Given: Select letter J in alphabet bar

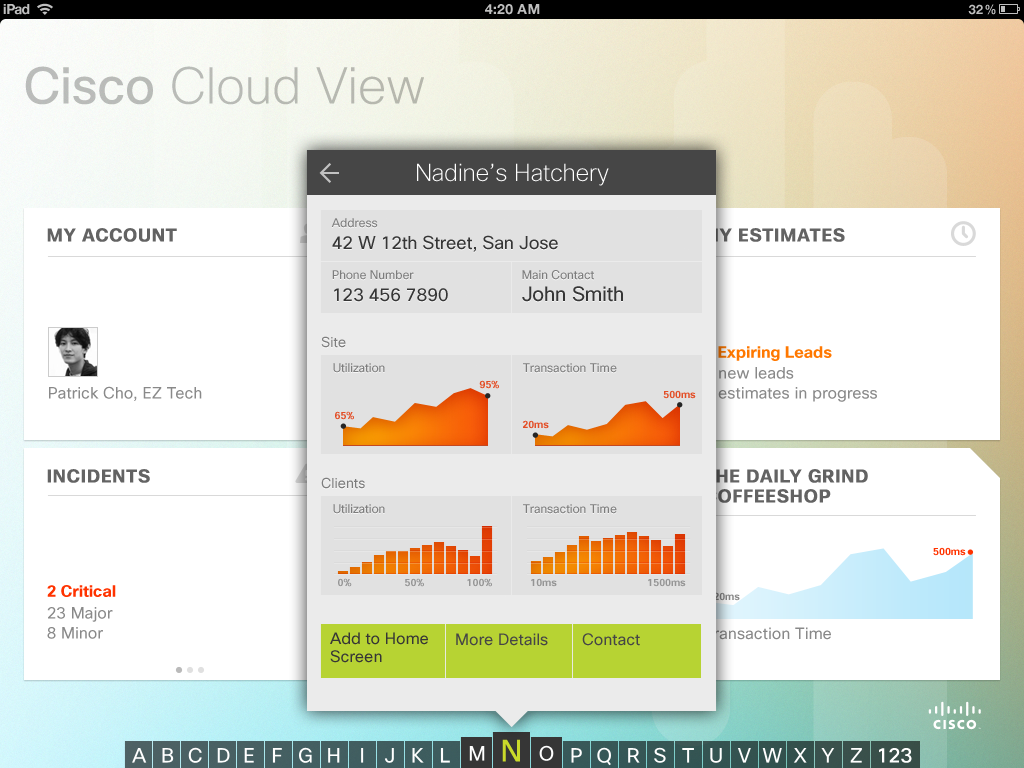Looking at the screenshot, I should tap(390, 756).
